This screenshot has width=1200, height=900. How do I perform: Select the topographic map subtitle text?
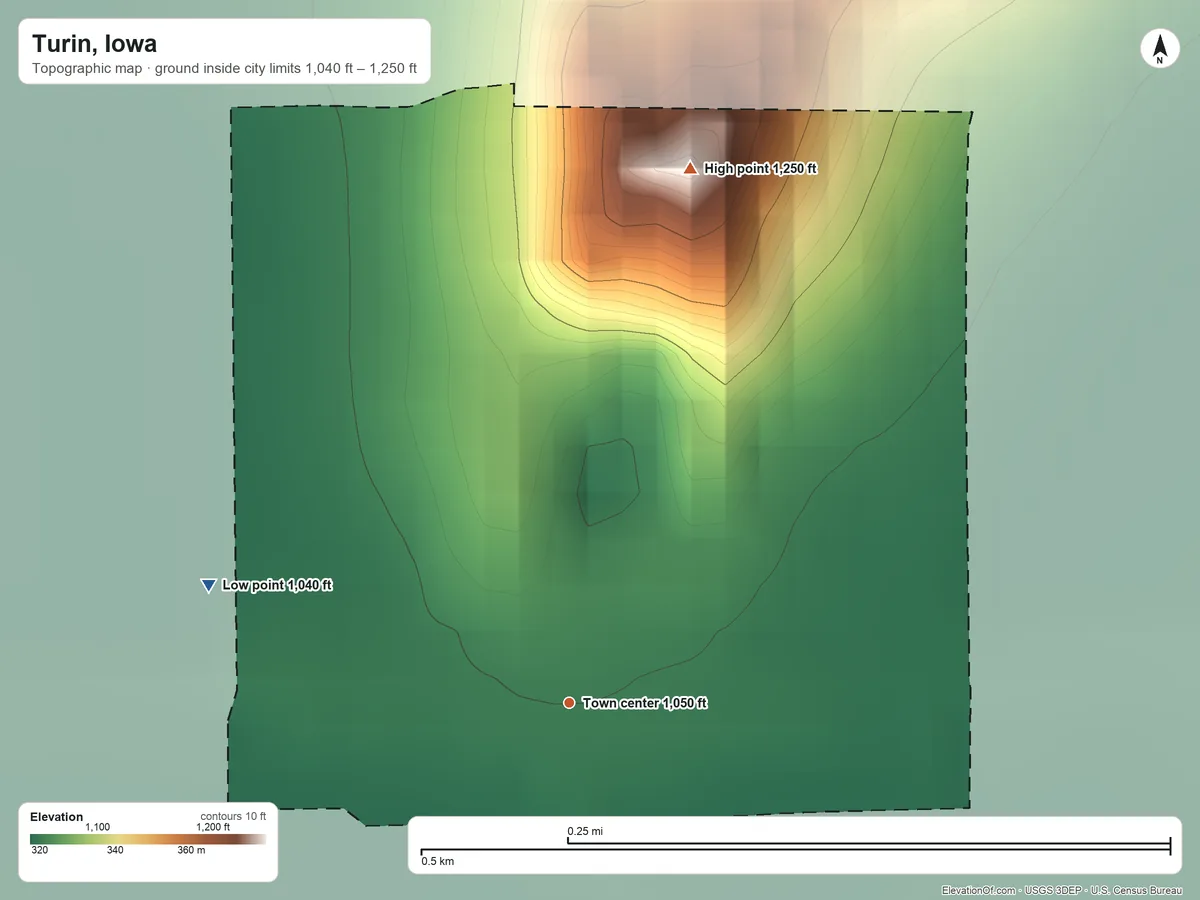(x=224, y=71)
